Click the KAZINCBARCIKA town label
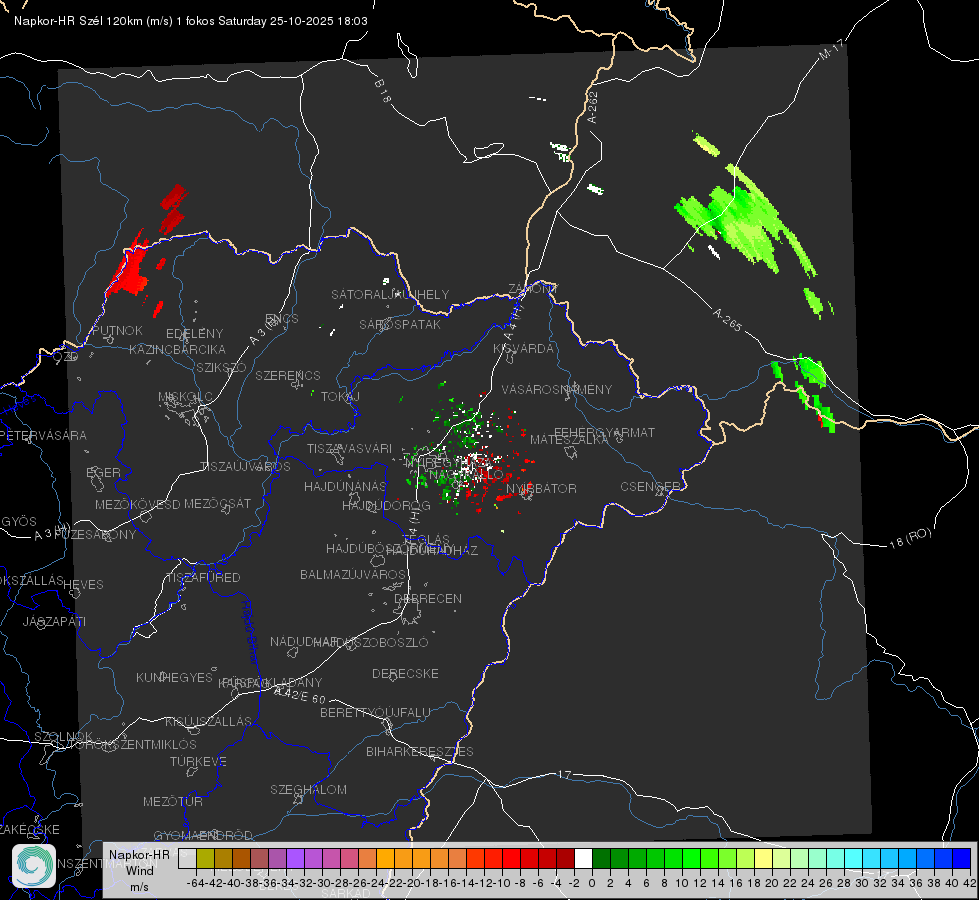Screen dimensions: 979x900 177,349
